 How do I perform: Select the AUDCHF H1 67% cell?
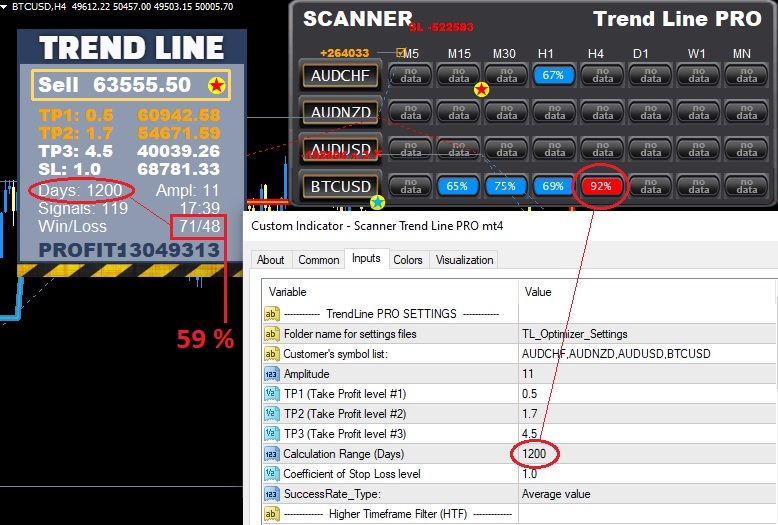553,75
